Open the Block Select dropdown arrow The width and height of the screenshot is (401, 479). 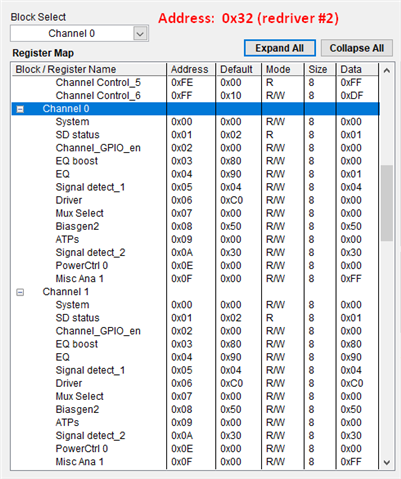pos(140,34)
